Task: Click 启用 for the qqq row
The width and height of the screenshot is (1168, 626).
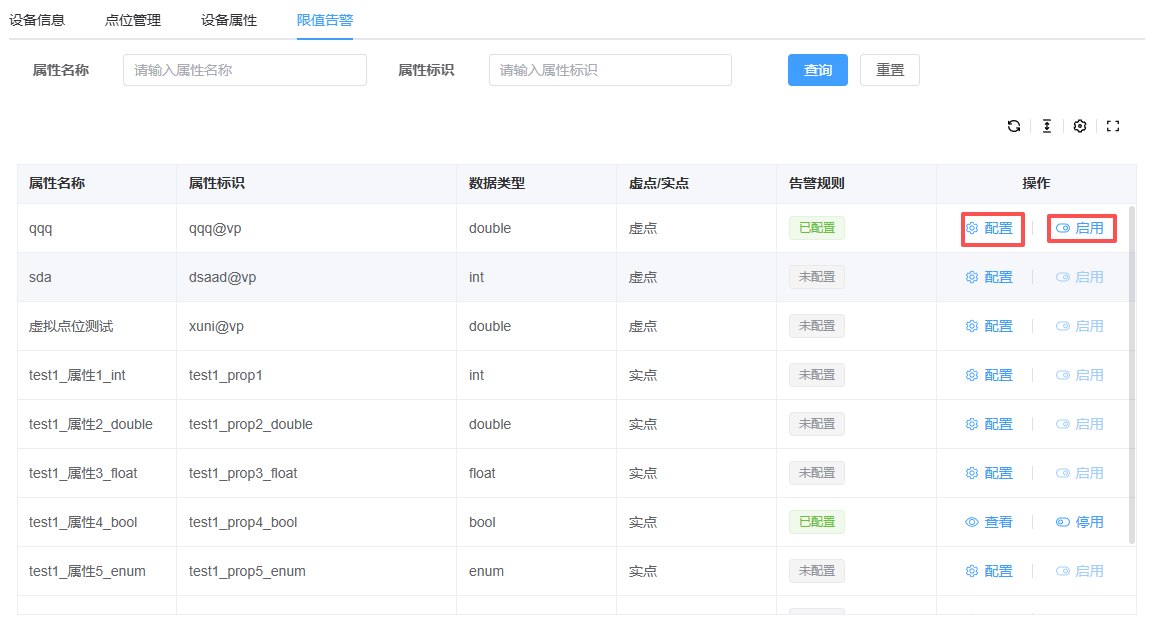Action: coord(1080,228)
